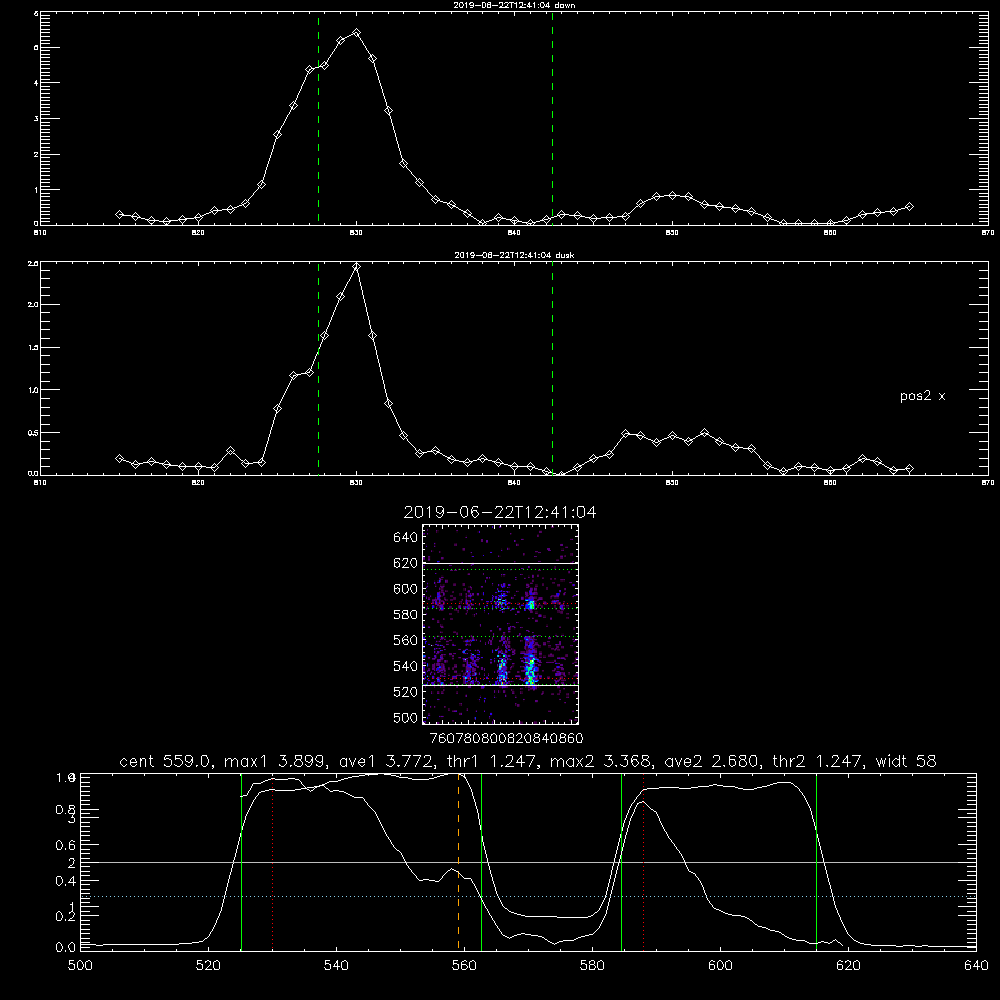
Task: Click heatmap y-axis label 540
Action: tap(405, 666)
